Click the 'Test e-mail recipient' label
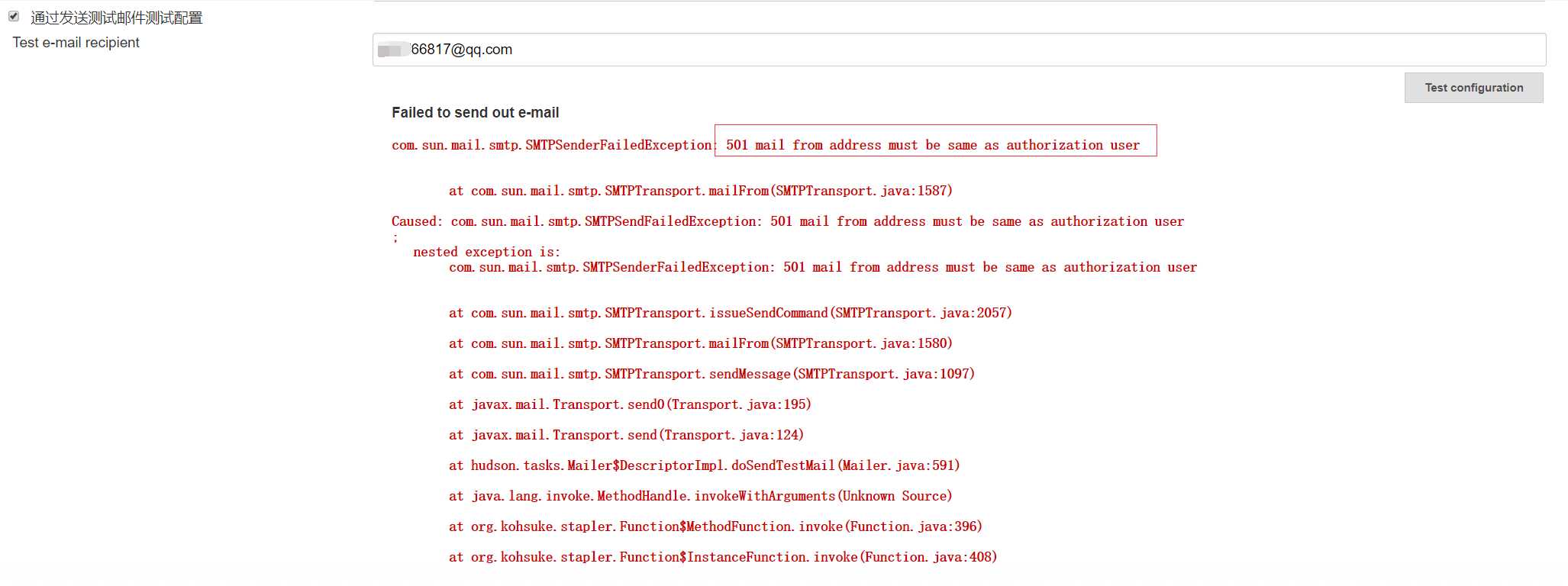The height and width of the screenshot is (586, 1568). click(x=76, y=43)
